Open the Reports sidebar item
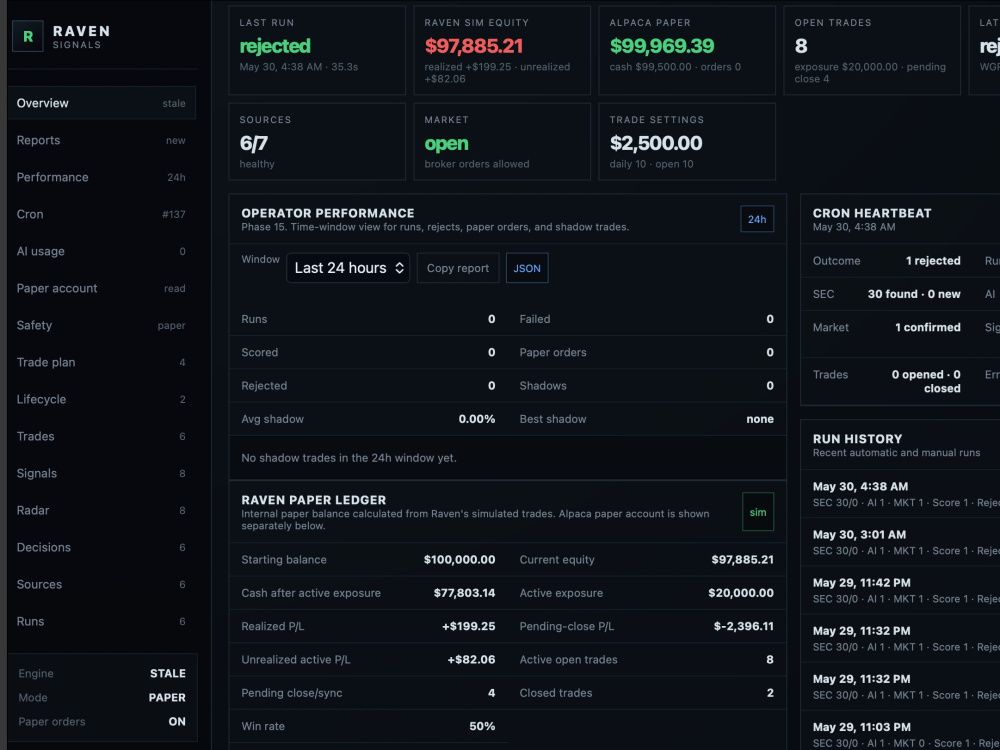 point(101,140)
